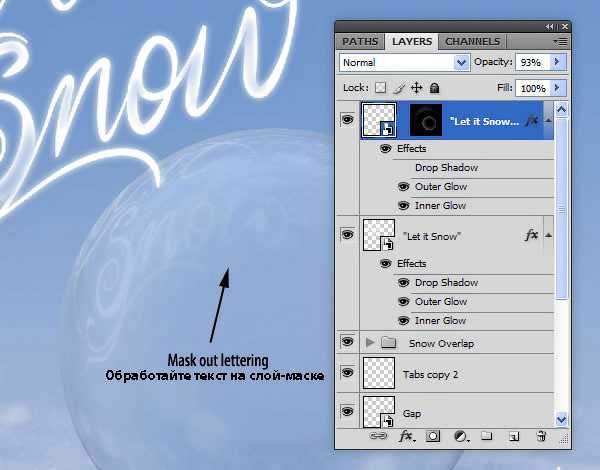Click the Add layer mask icon
Image resolution: width=600 pixels, height=470 pixels.
click(x=433, y=436)
